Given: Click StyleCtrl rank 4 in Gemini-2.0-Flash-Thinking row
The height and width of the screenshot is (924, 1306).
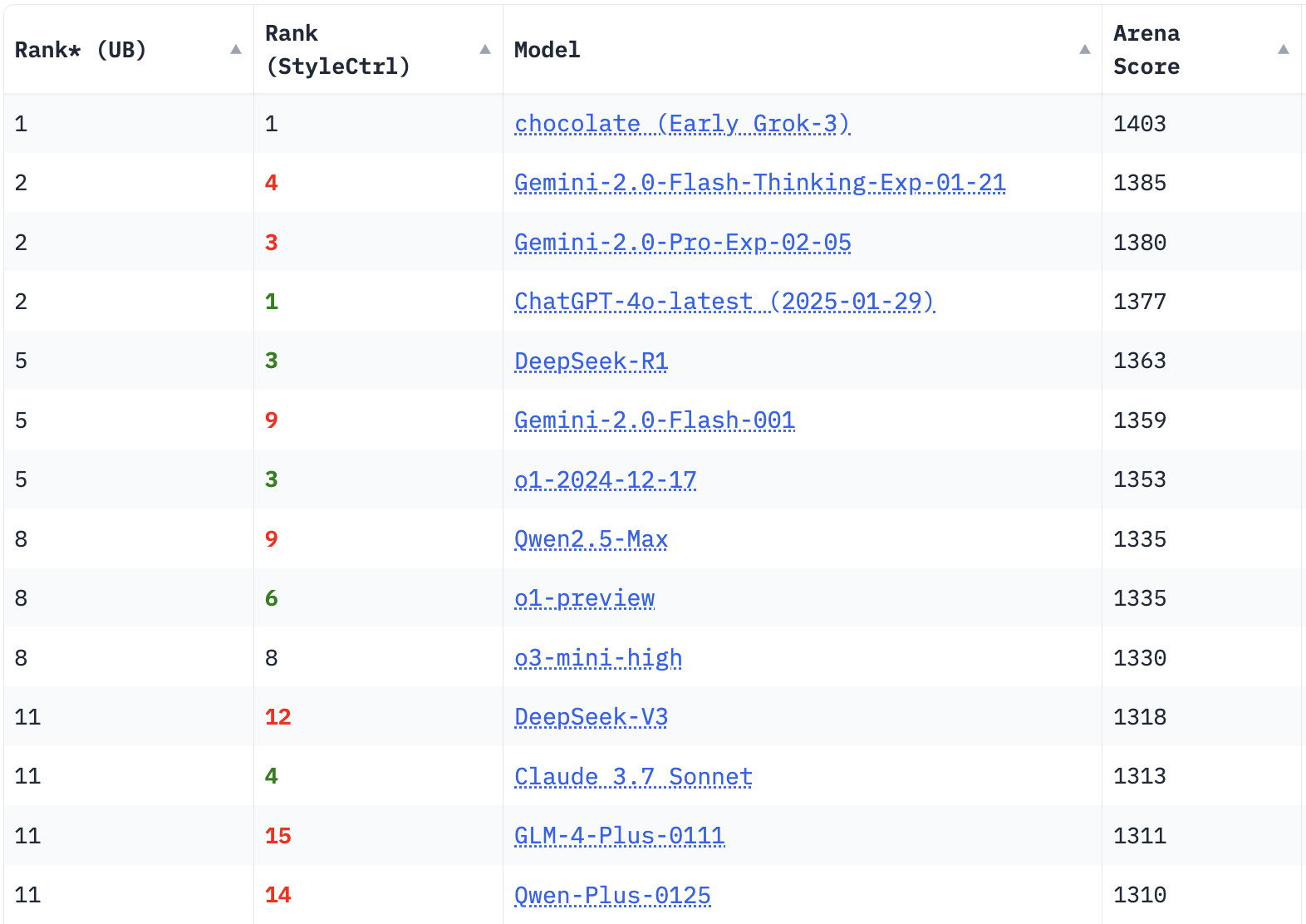Looking at the screenshot, I should 272,183.
